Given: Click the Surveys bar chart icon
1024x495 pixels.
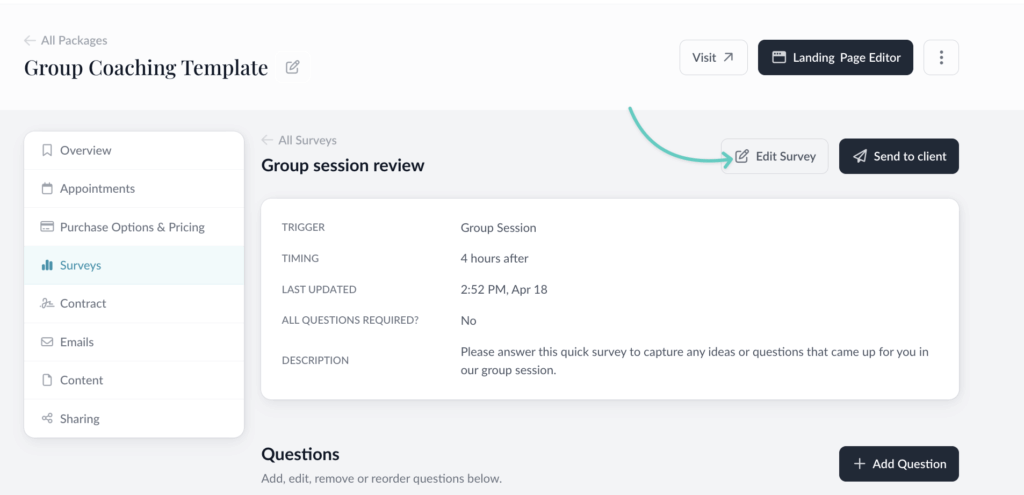Looking at the screenshot, I should point(47,265).
